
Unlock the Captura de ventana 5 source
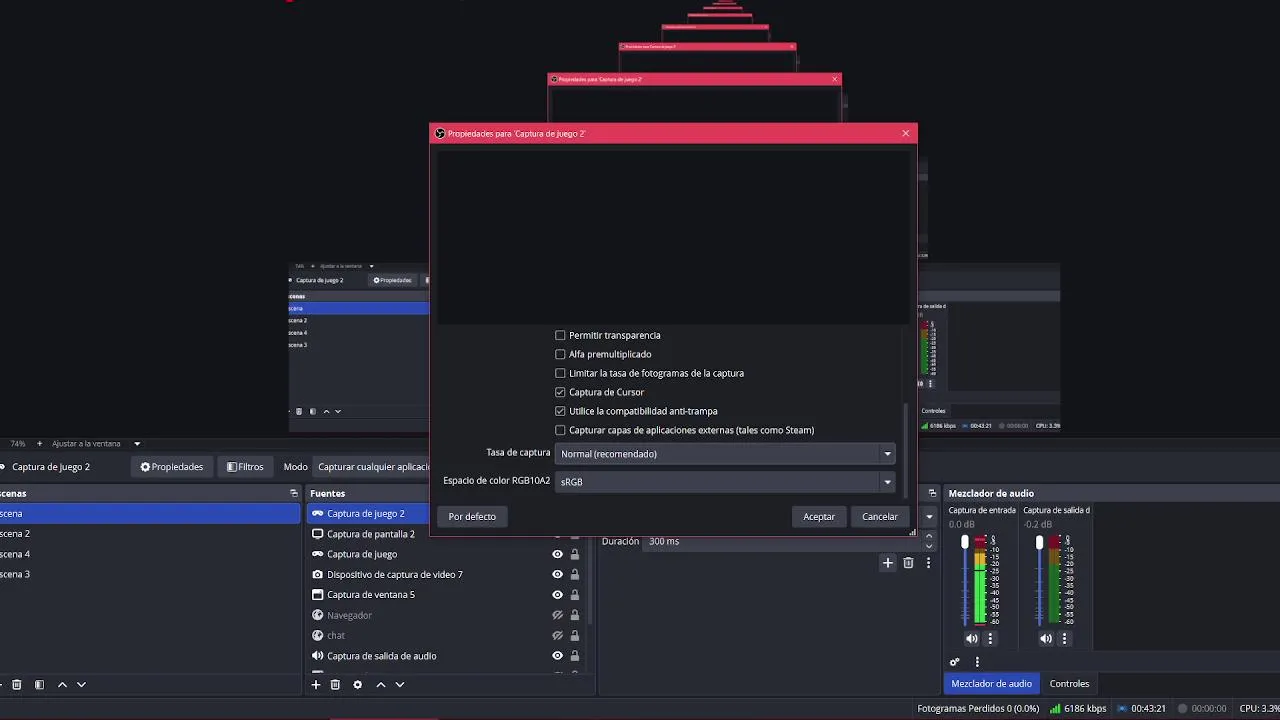pyautogui.click(x=575, y=595)
